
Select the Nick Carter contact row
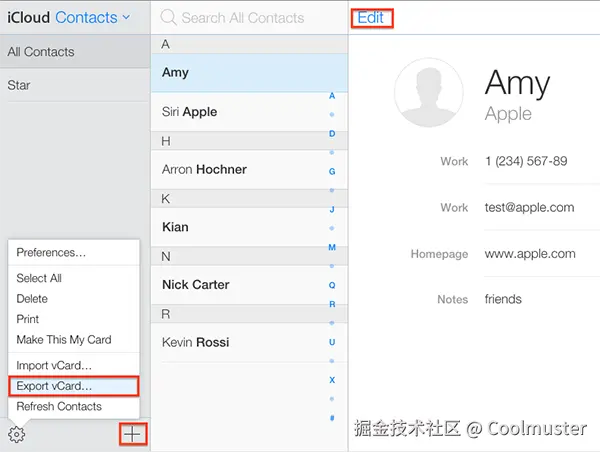[x=249, y=285]
